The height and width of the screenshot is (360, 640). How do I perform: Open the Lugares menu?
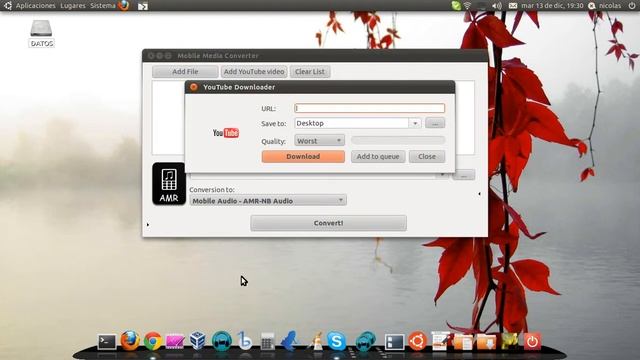(x=73, y=6)
